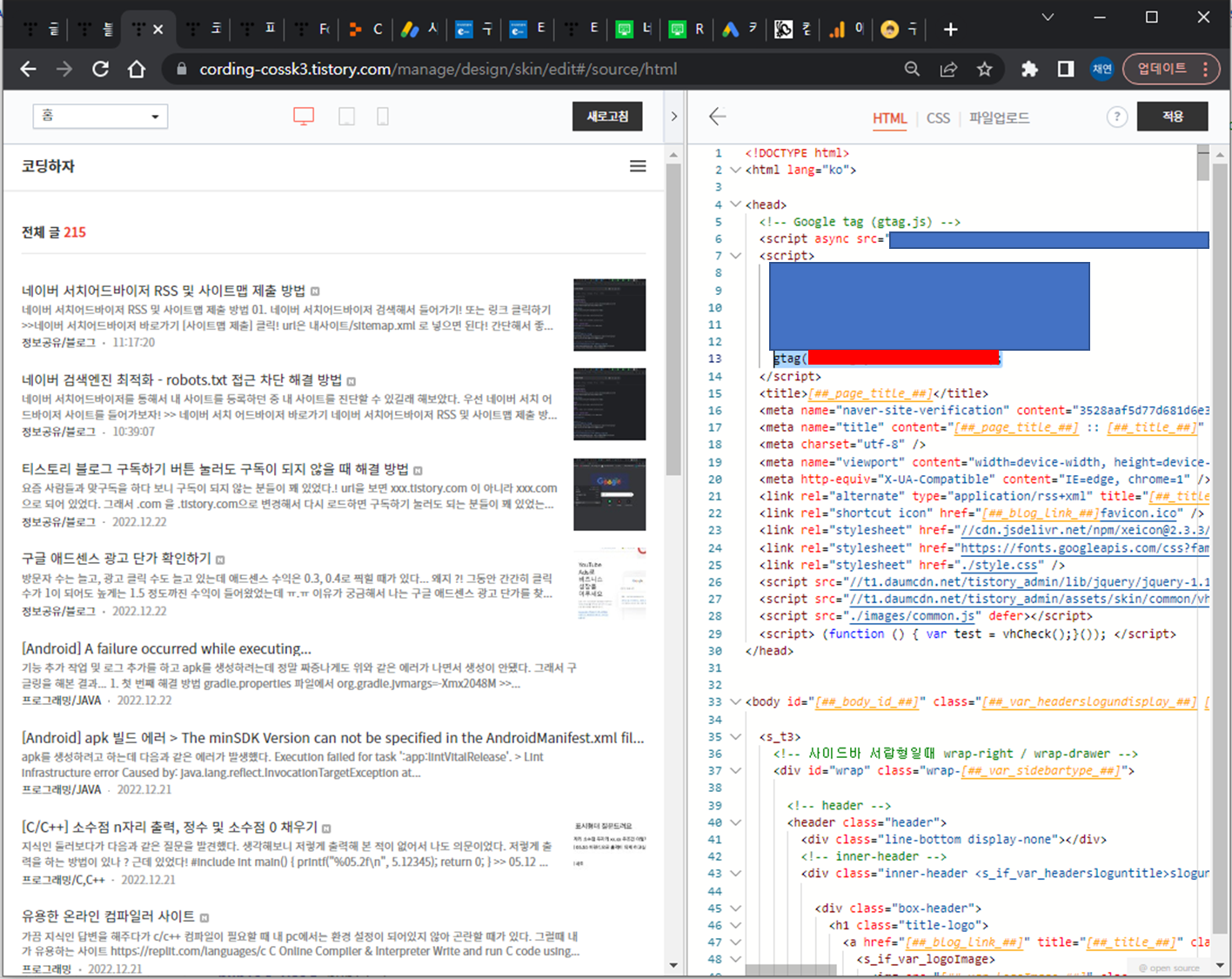Viewport: 1232px width, 979px height.
Task: Fold the head tag on line 4
Action: [736, 205]
